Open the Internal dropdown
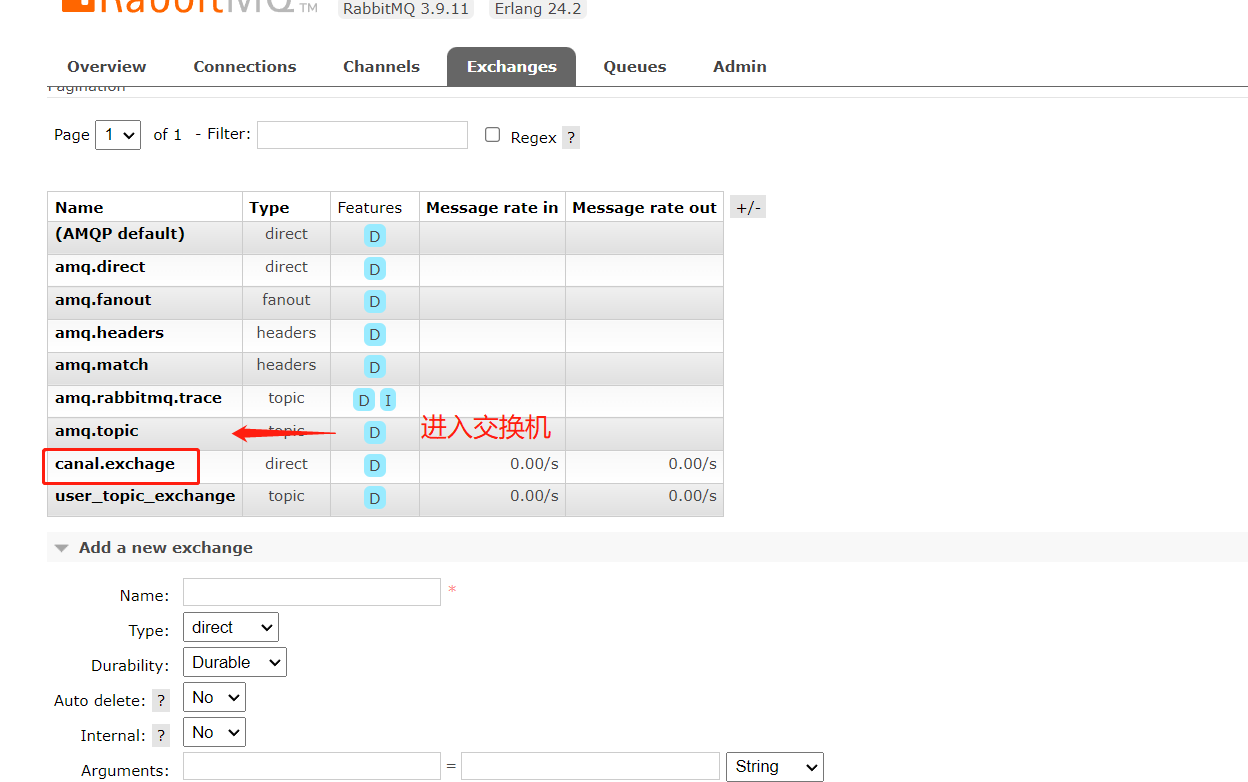Image resolution: width=1248 pixels, height=782 pixels. click(x=214, y=732)
